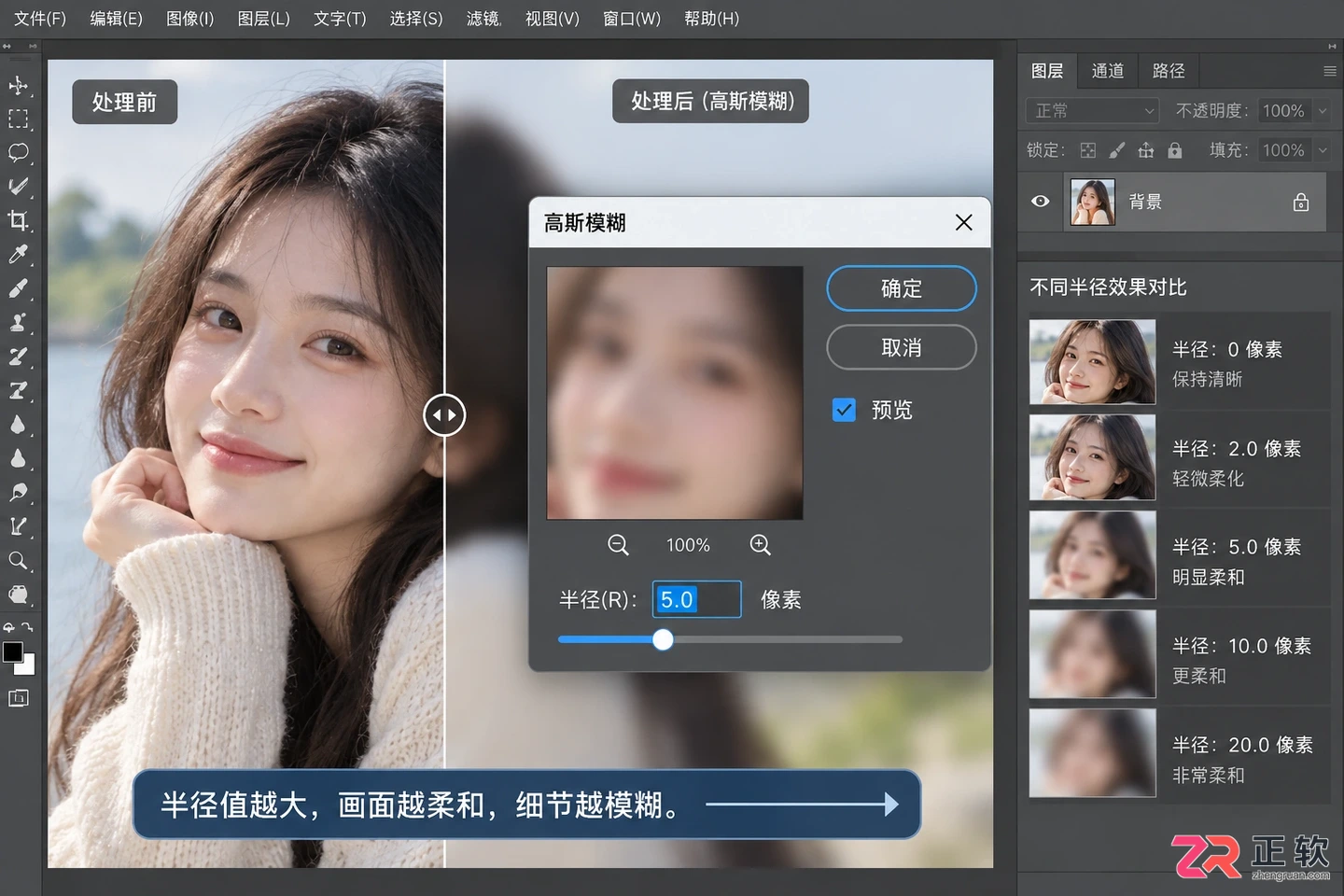Click the 半径(R) input field

click(x=696, y=599)
